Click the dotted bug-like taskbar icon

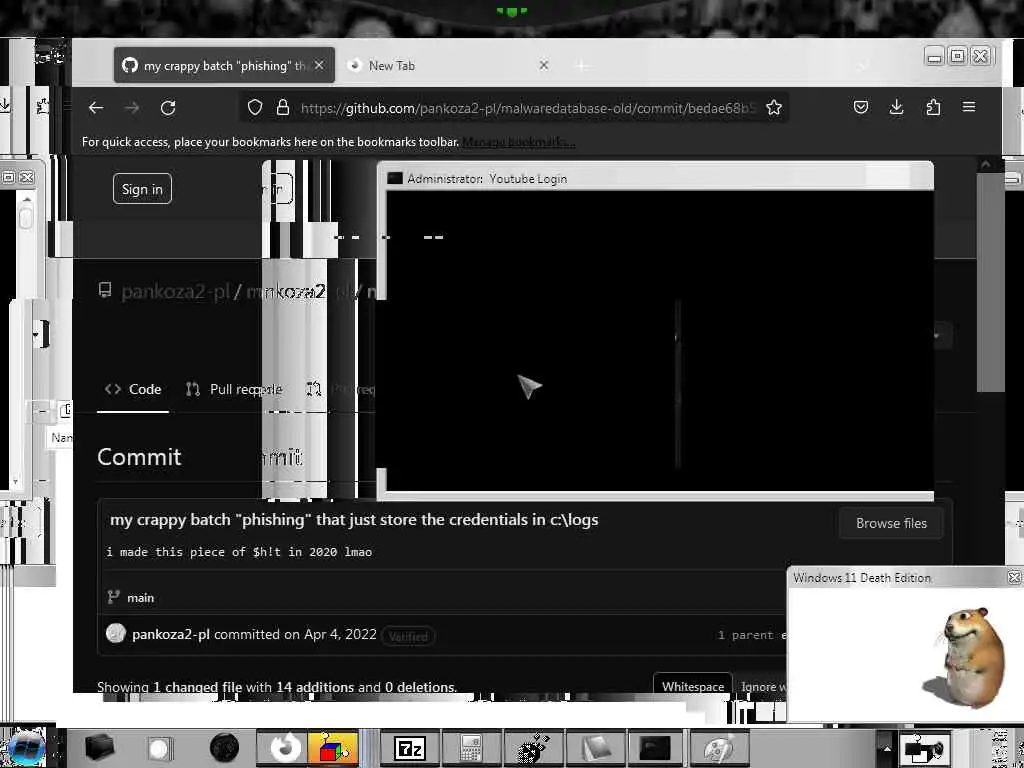tap(533, 748)
